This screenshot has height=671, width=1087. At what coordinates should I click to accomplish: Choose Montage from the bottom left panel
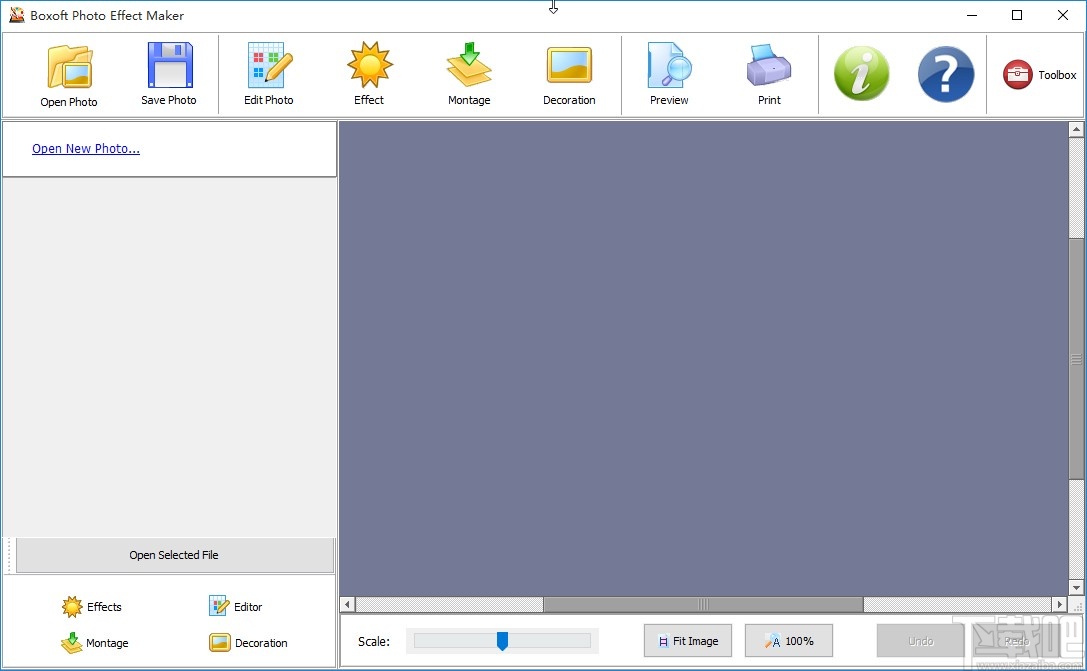point(95,643)
